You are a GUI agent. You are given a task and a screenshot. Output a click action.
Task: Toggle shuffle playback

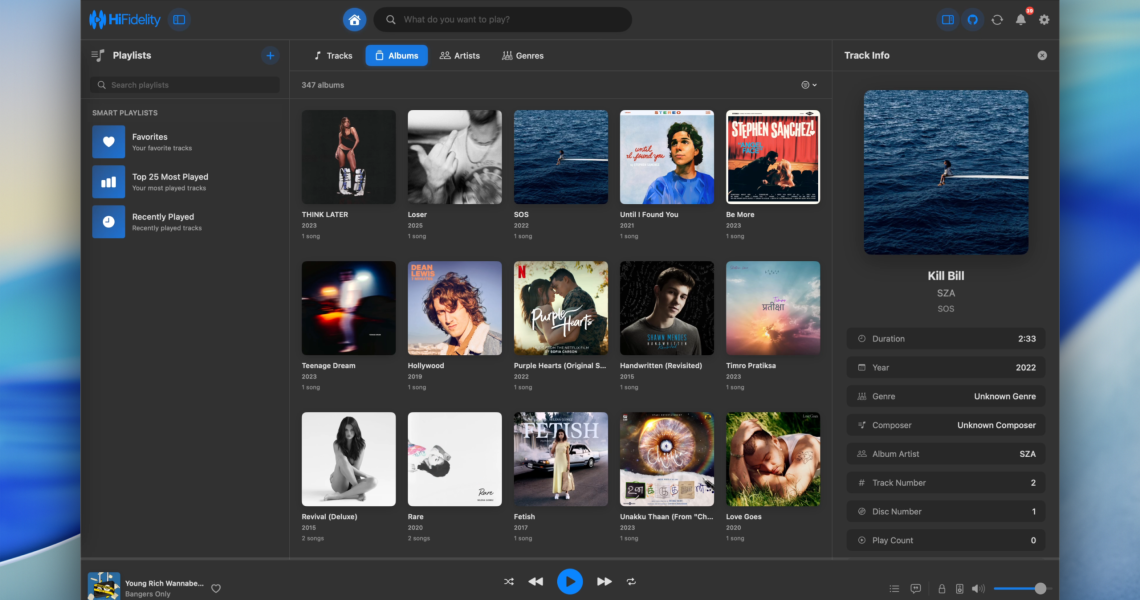509,581
